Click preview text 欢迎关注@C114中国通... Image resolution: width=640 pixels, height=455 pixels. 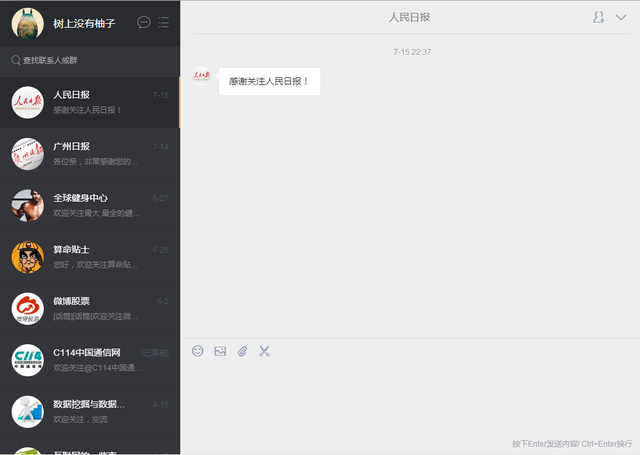tap(98, 368)
